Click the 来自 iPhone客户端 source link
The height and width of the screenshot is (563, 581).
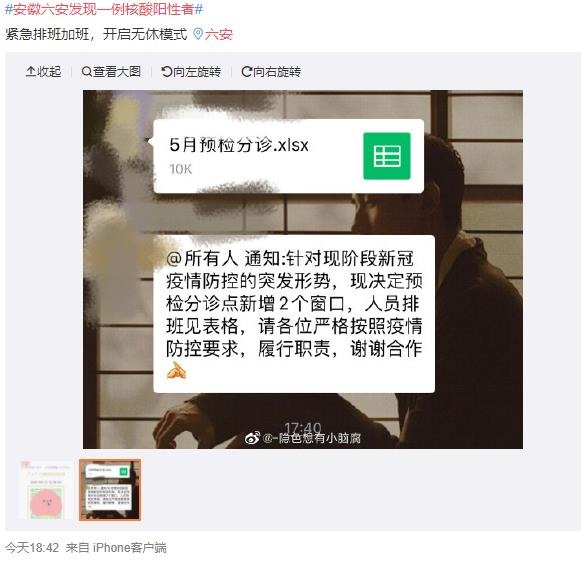click(116, 547)
